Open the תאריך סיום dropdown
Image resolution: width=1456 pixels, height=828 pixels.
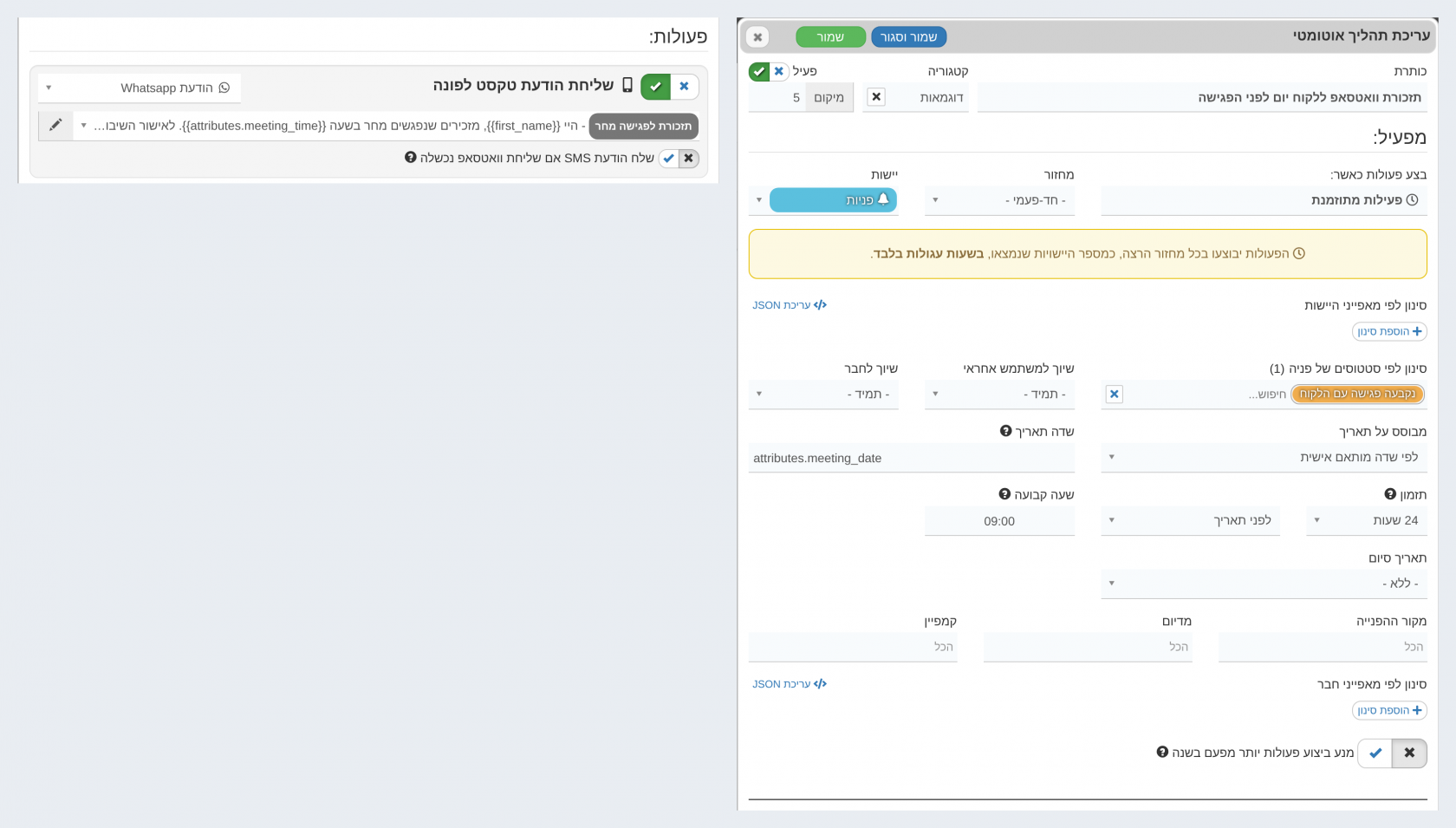coord(1264,584)
